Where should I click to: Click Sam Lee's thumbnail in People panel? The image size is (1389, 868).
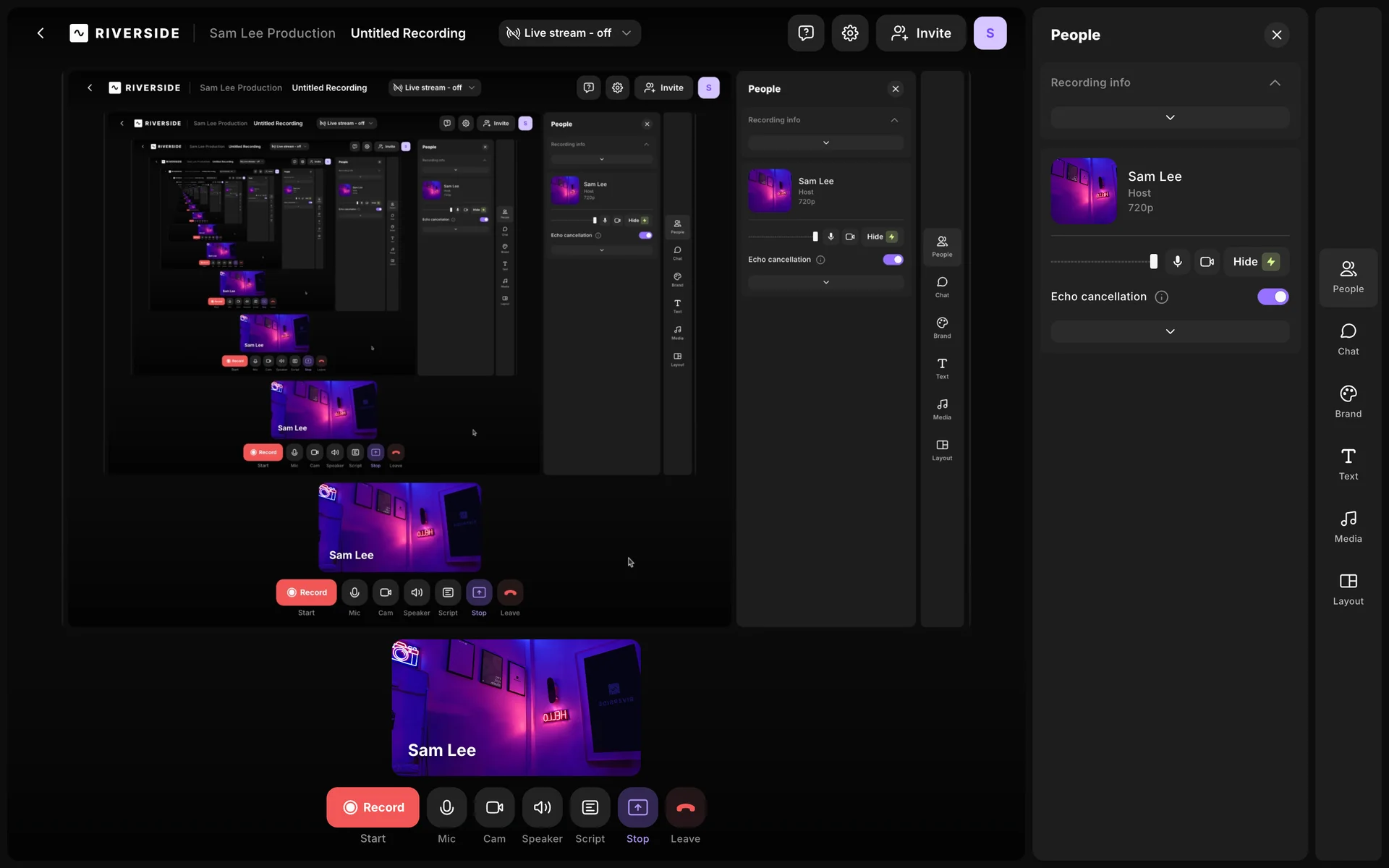1083,191
